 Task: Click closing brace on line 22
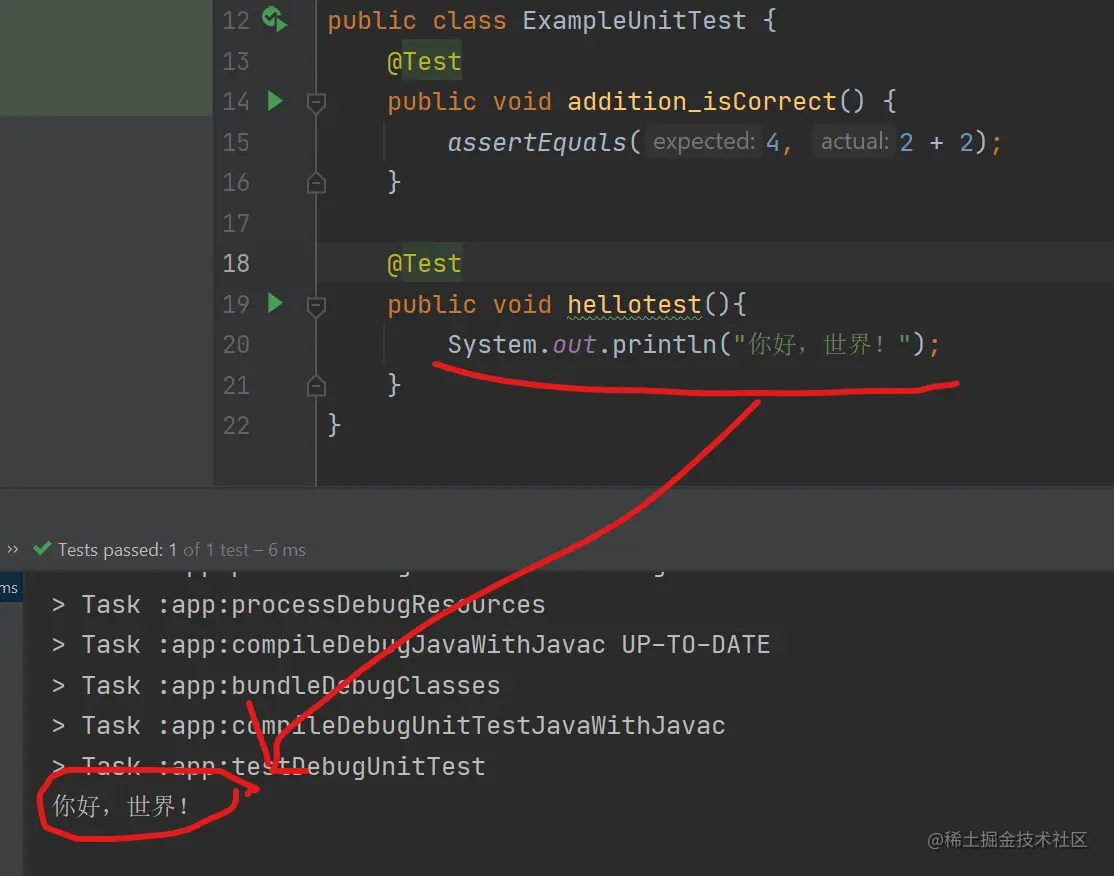pyautogui.click(x=334, y=425)
